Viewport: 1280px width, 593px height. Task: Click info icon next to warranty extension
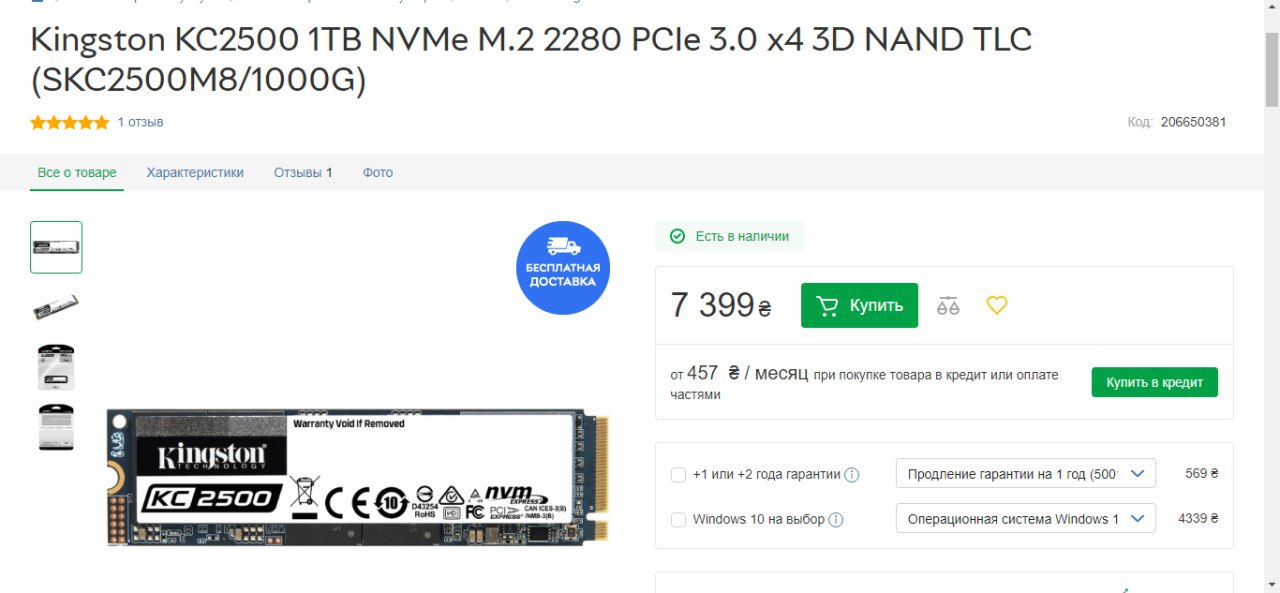852,475
